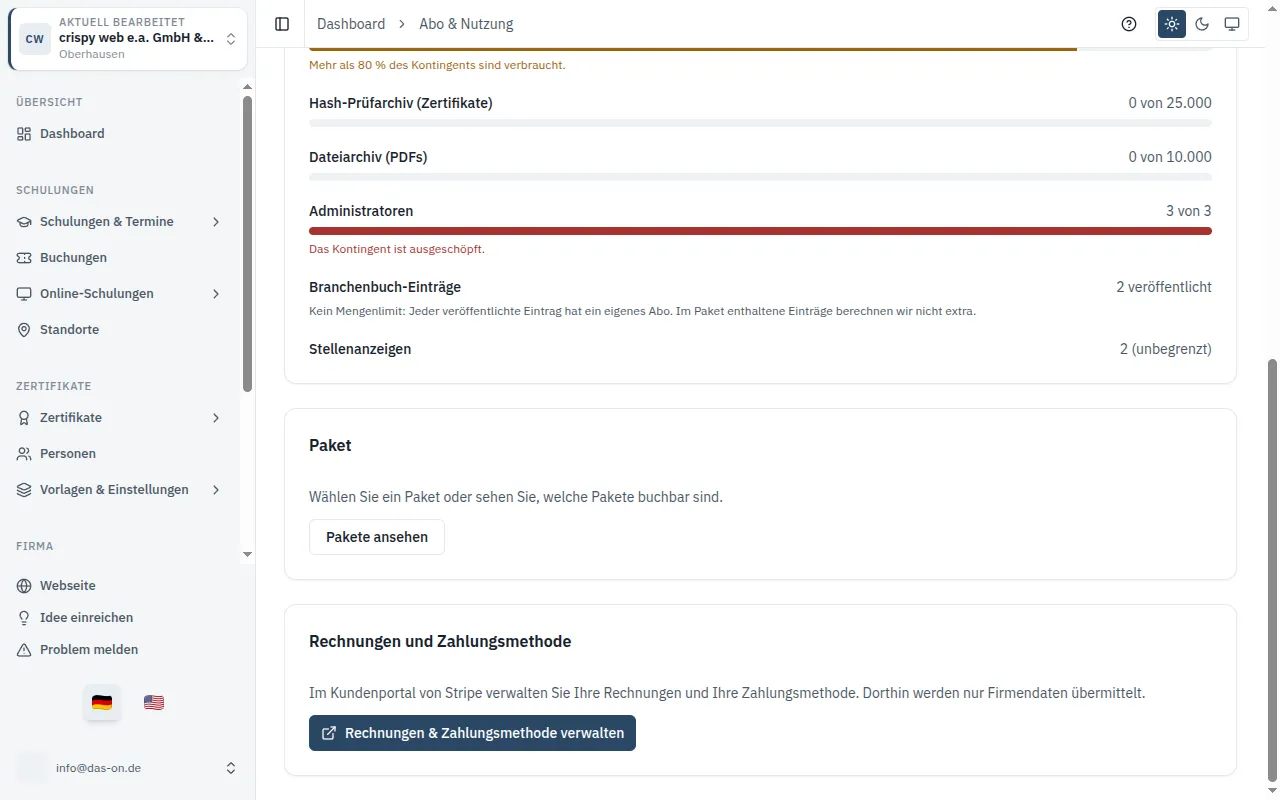Open the crispy web company switcher
The height and width of the screenshot is (800, 1280).
click(x=128, y=39)
